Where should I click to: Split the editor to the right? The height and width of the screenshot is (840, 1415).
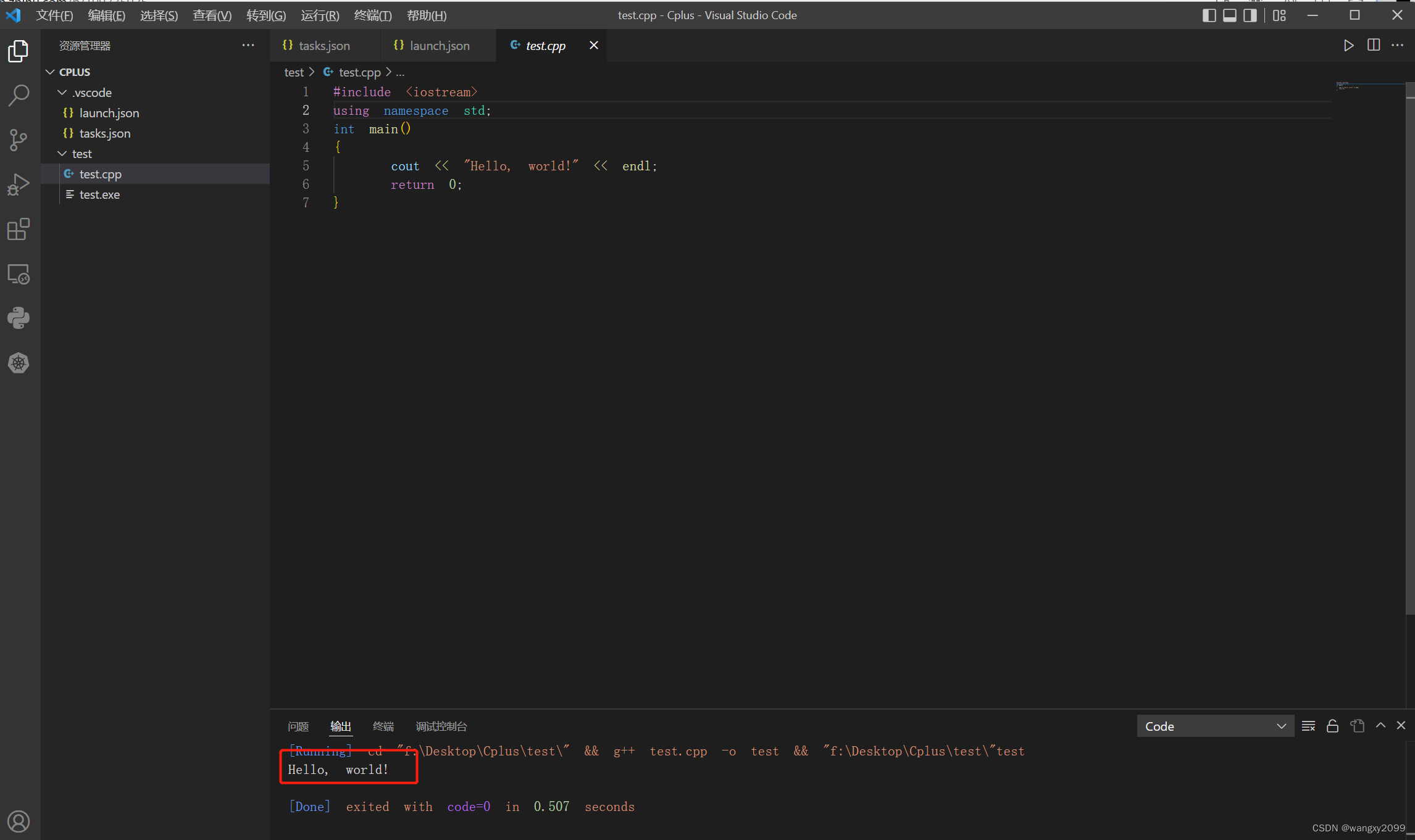(x=1374, y=46)
